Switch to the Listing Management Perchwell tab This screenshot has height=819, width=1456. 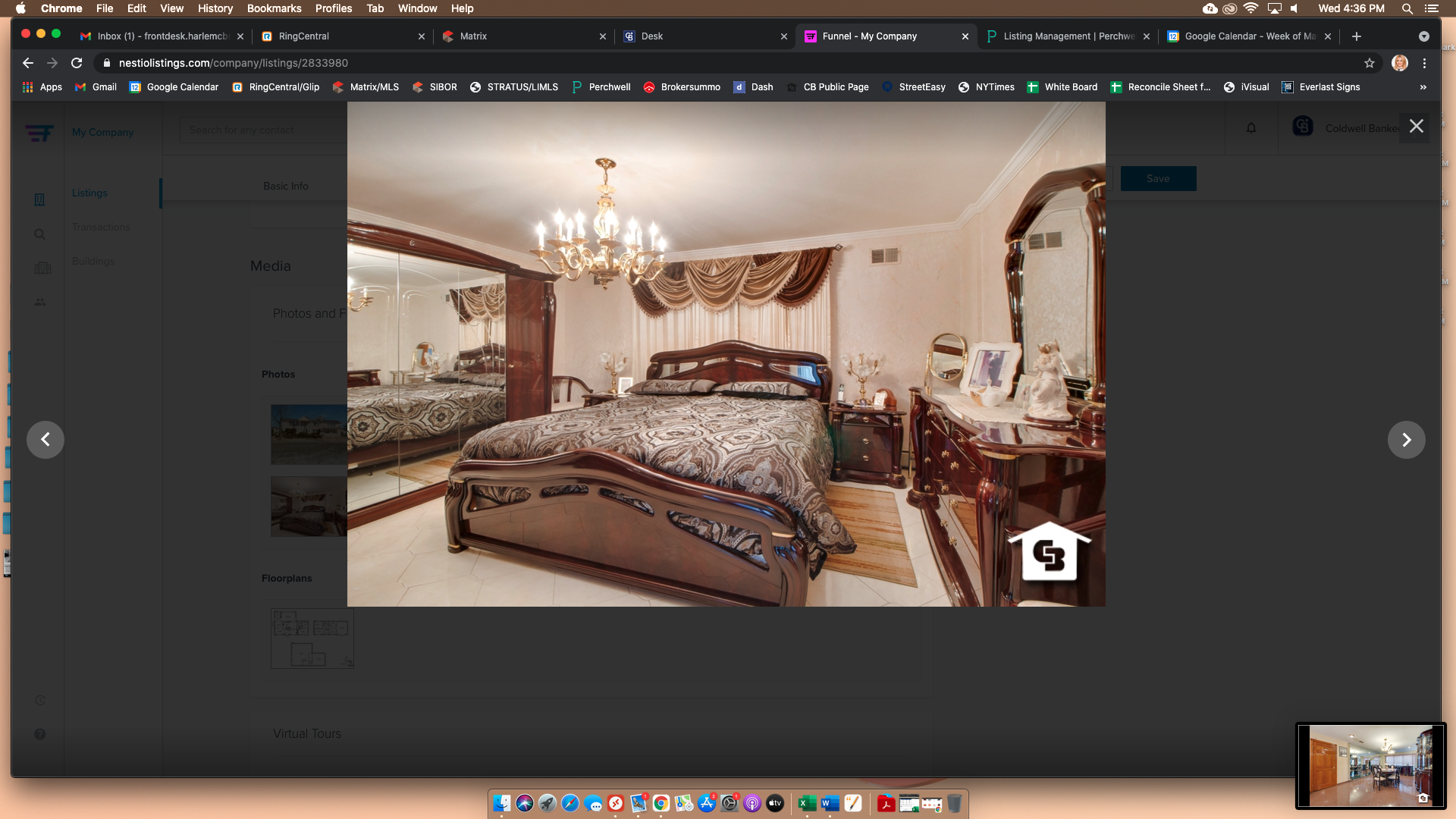pos(1068,36)
